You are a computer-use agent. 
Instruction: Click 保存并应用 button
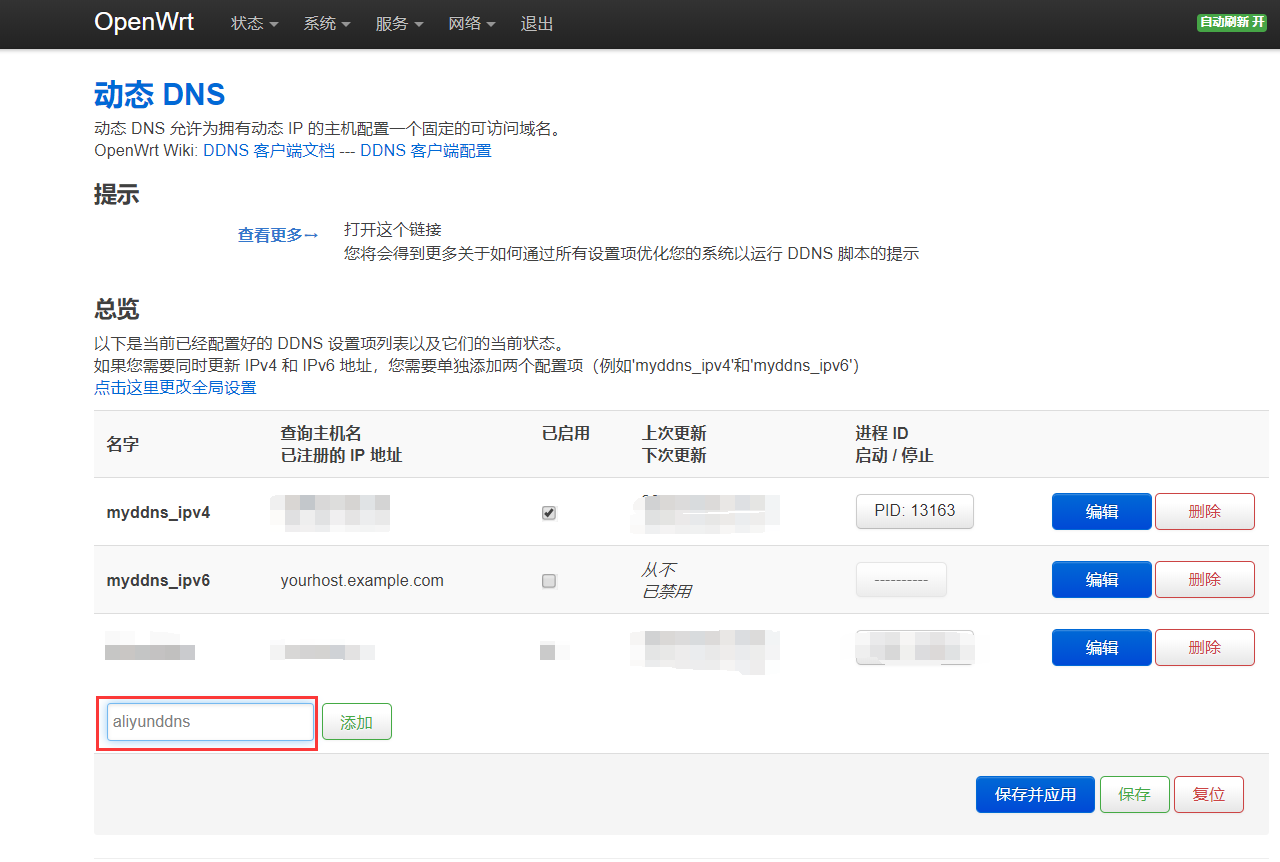tap(1035, 795)
